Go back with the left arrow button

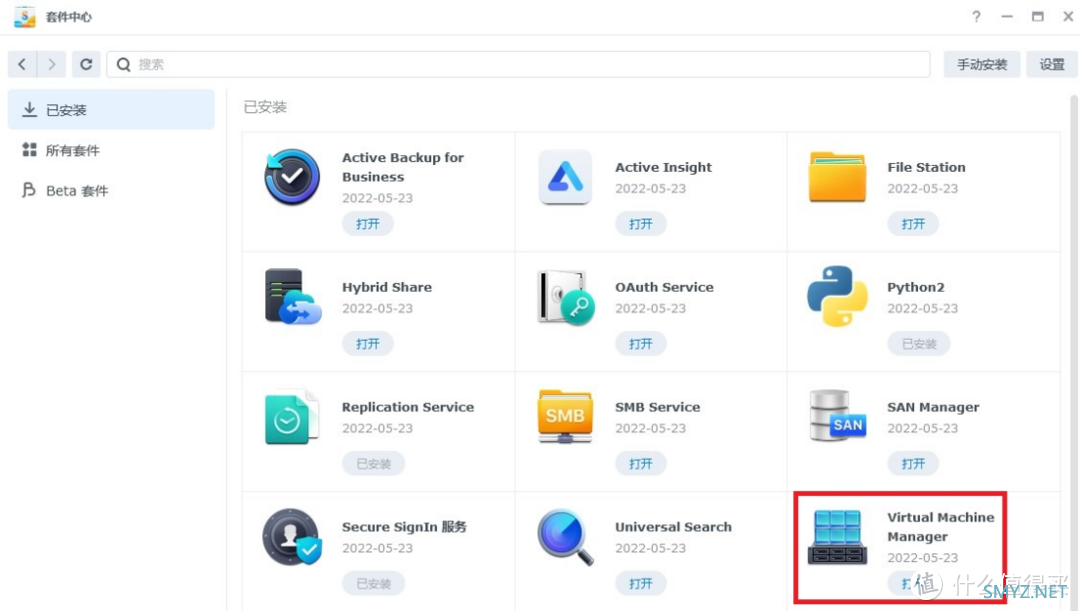point(22,64)
